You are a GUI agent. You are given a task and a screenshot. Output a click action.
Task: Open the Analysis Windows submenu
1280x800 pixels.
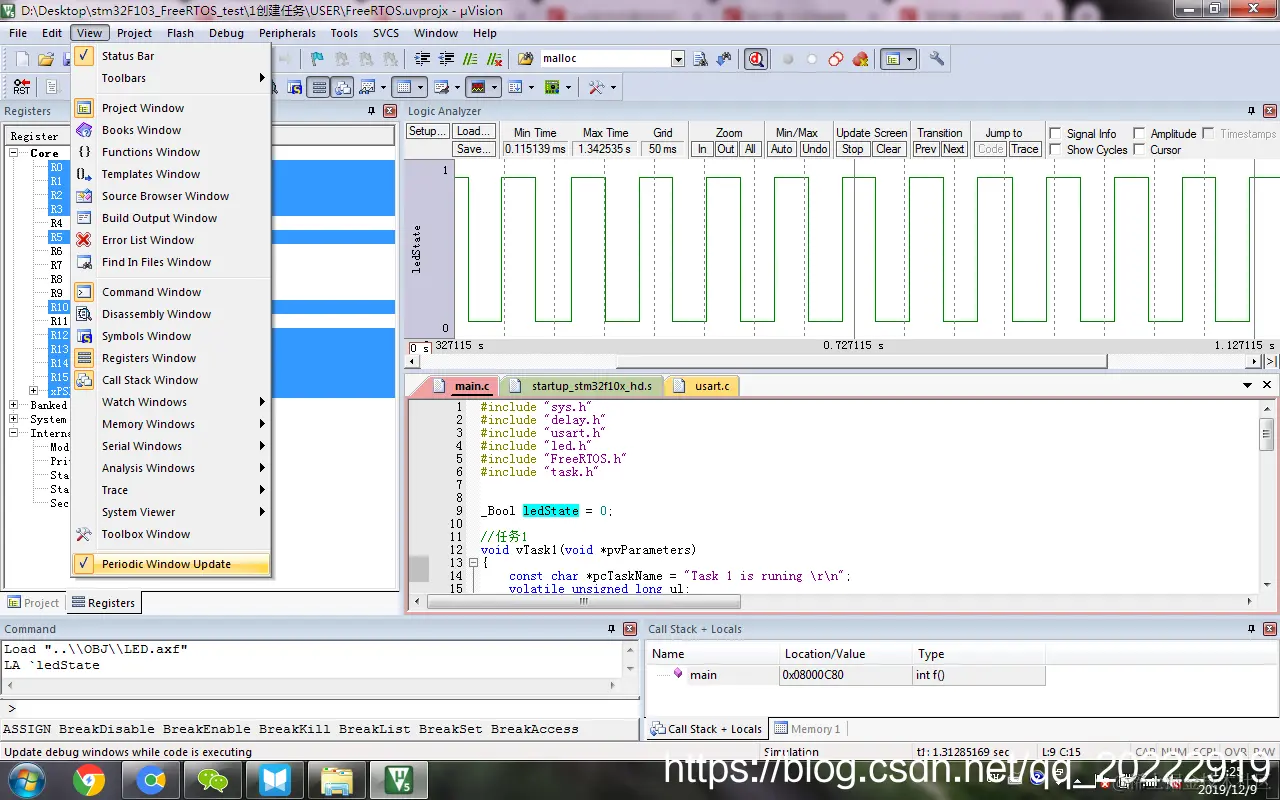171,468
